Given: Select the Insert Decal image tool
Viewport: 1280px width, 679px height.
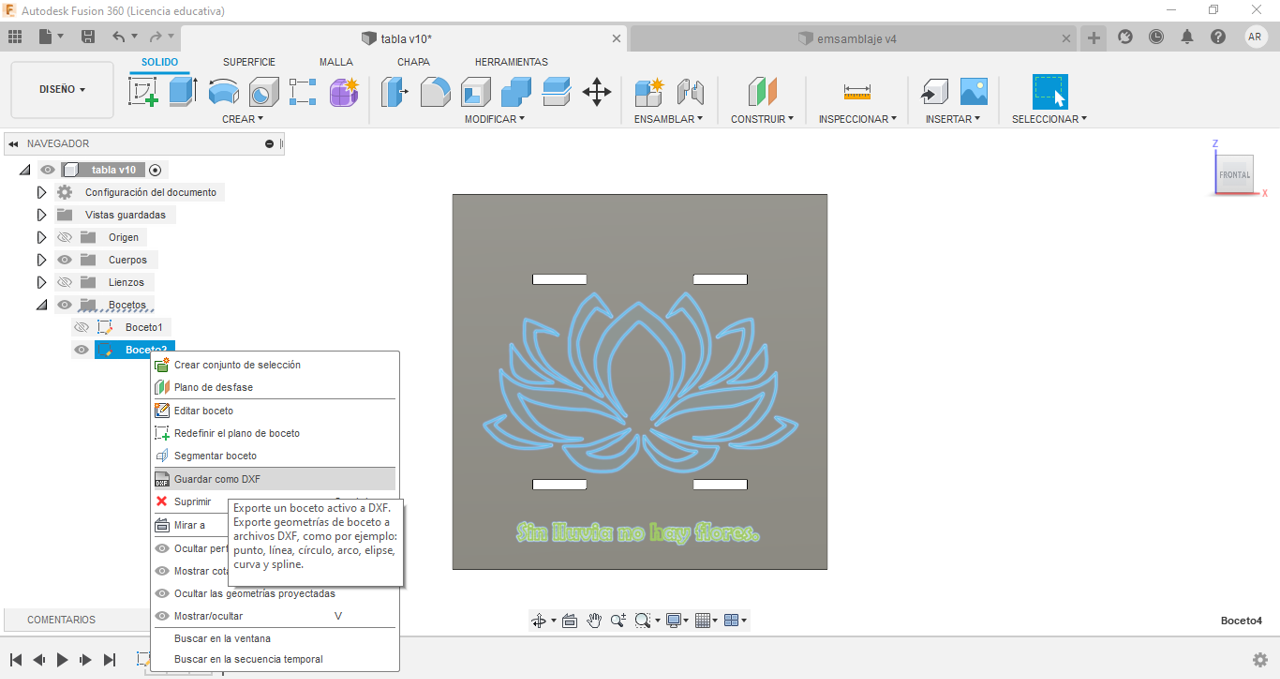Looking at the screenshot, I should (974, 92).
